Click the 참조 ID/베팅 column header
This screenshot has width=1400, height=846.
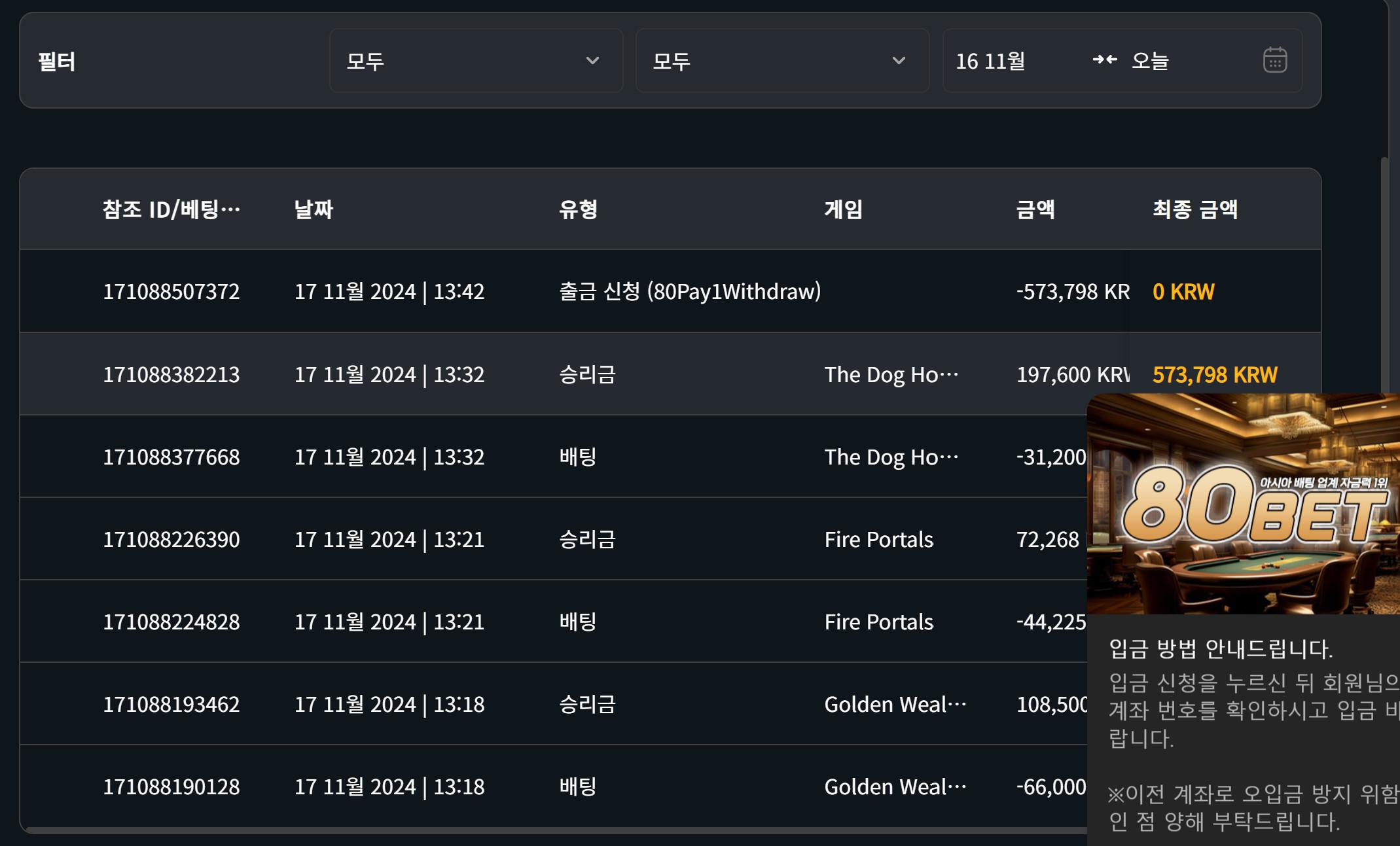(171, 209)
